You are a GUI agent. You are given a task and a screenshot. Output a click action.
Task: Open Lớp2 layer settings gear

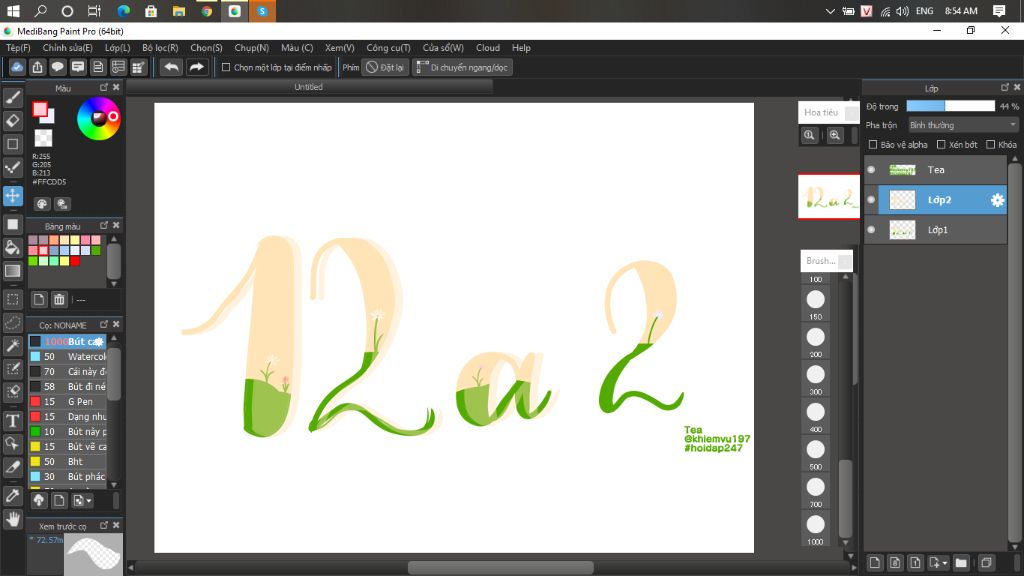997,200
